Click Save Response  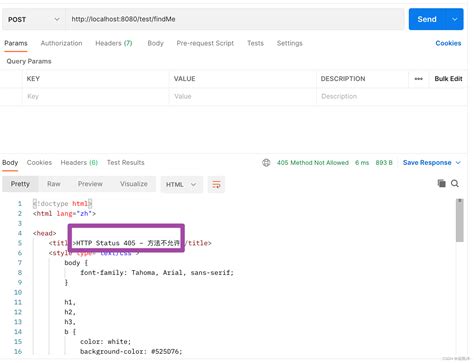427,163
